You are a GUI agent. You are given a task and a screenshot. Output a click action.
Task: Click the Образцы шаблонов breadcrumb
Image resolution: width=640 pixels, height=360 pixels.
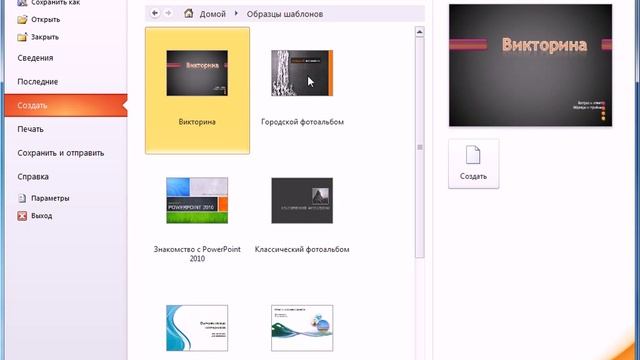(x=284, y=14)
